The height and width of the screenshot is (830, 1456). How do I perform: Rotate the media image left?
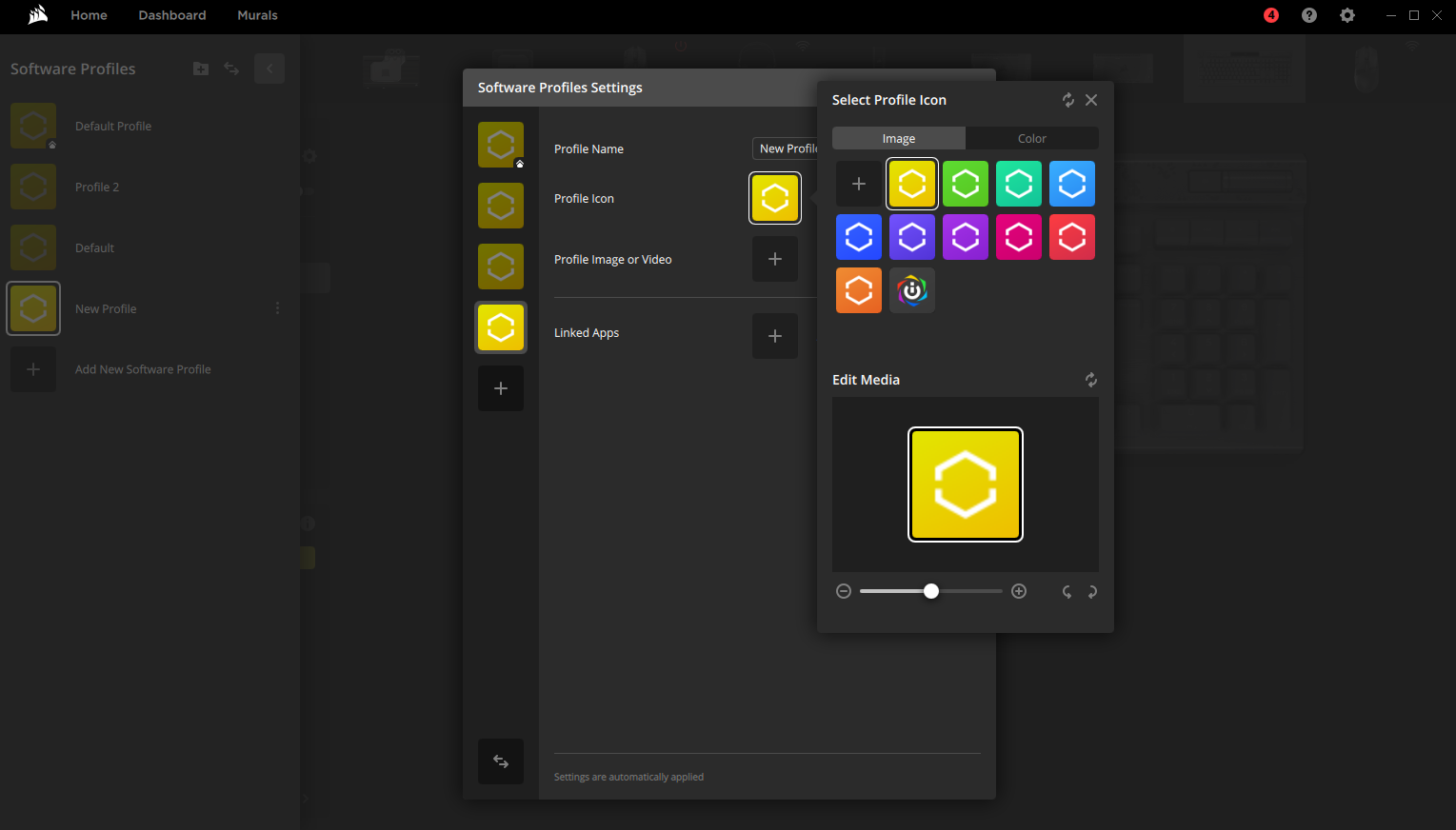(1067, 591)
